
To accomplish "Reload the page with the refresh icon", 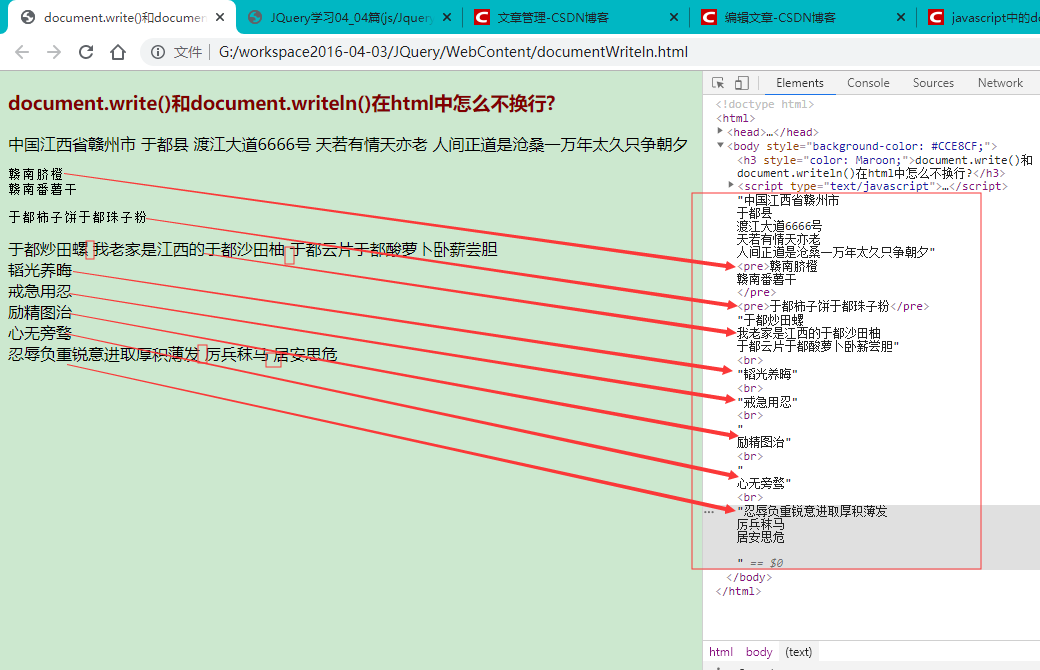I will point(86,52).
